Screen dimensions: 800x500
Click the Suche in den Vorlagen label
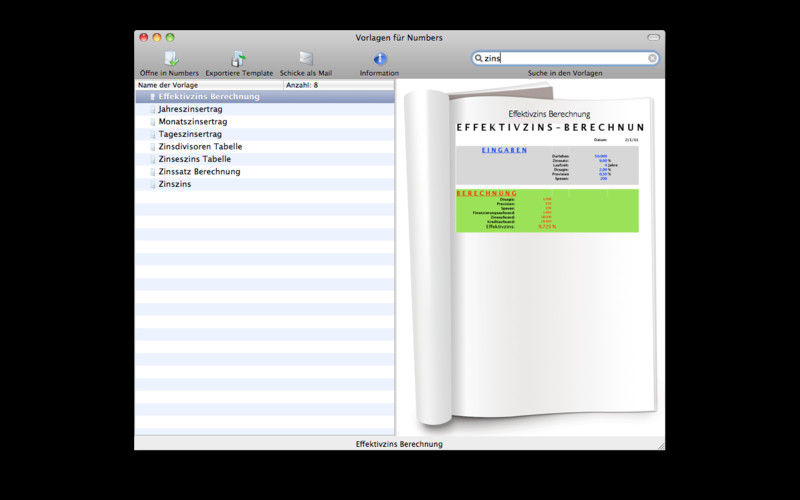point(565,73)
